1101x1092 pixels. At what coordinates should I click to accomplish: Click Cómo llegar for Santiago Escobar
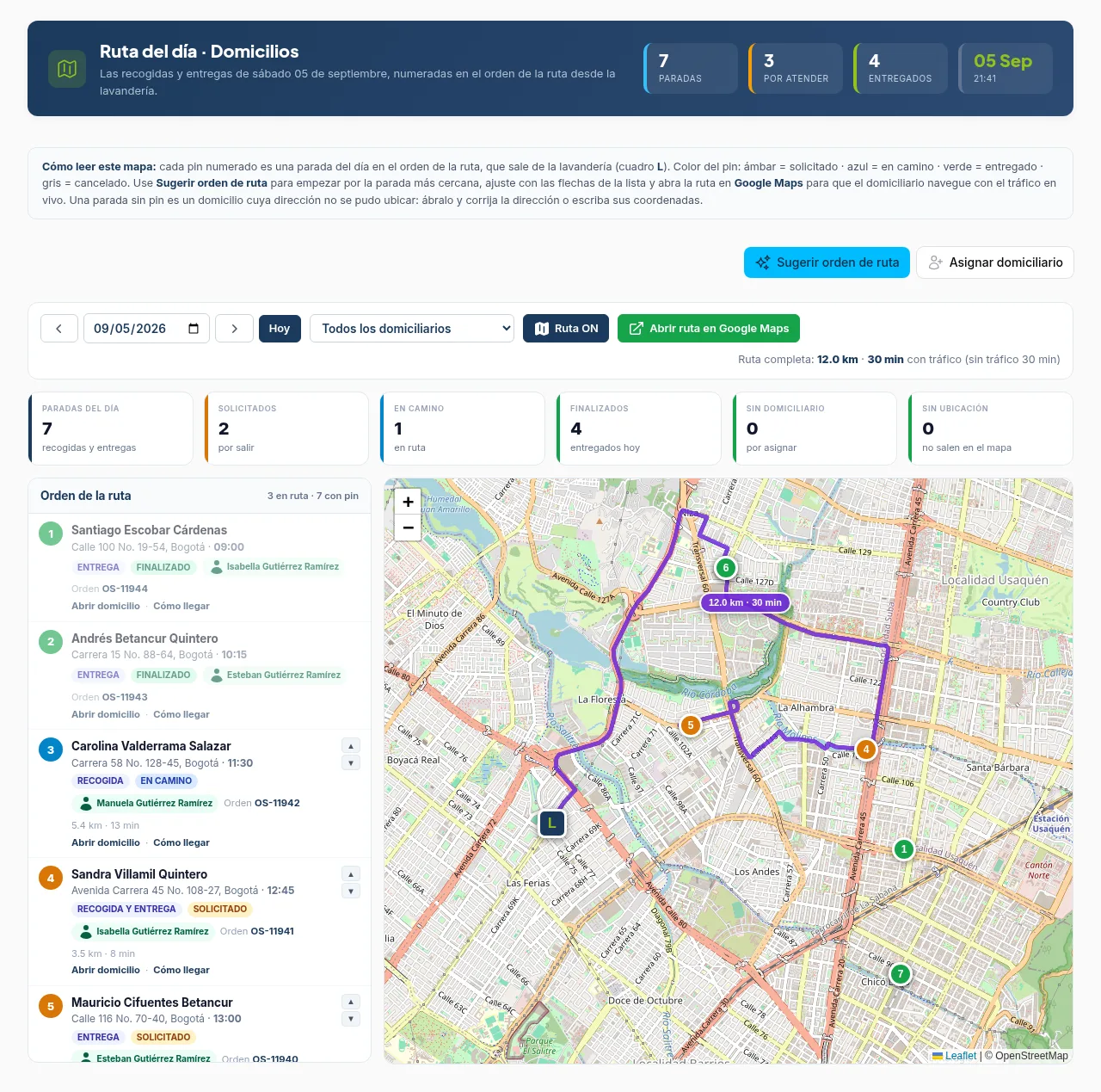[181, 607]
